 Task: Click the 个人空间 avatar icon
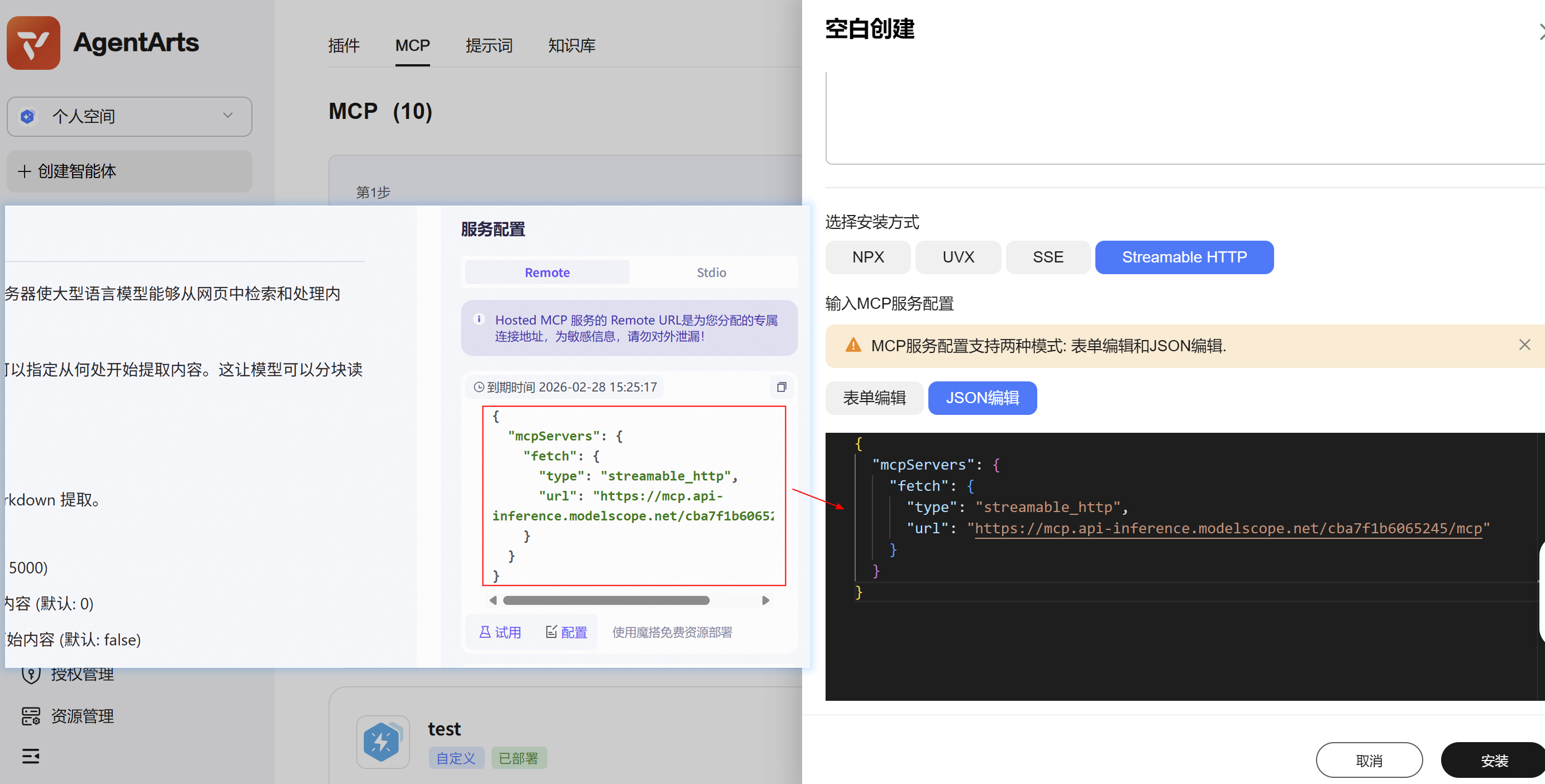pyautogui.click(x=27, y=116)
